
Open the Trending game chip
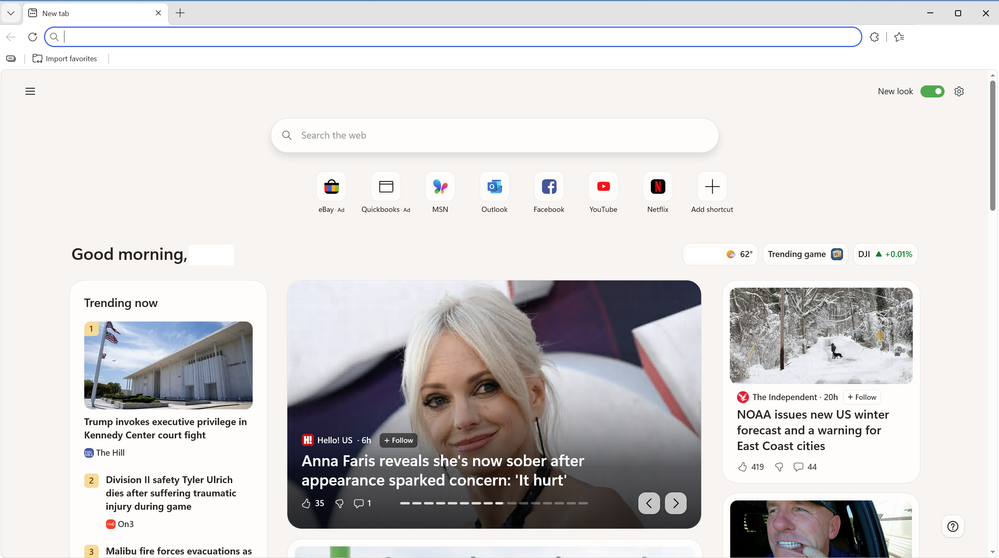pyautogui.click(x=805, y=254)
